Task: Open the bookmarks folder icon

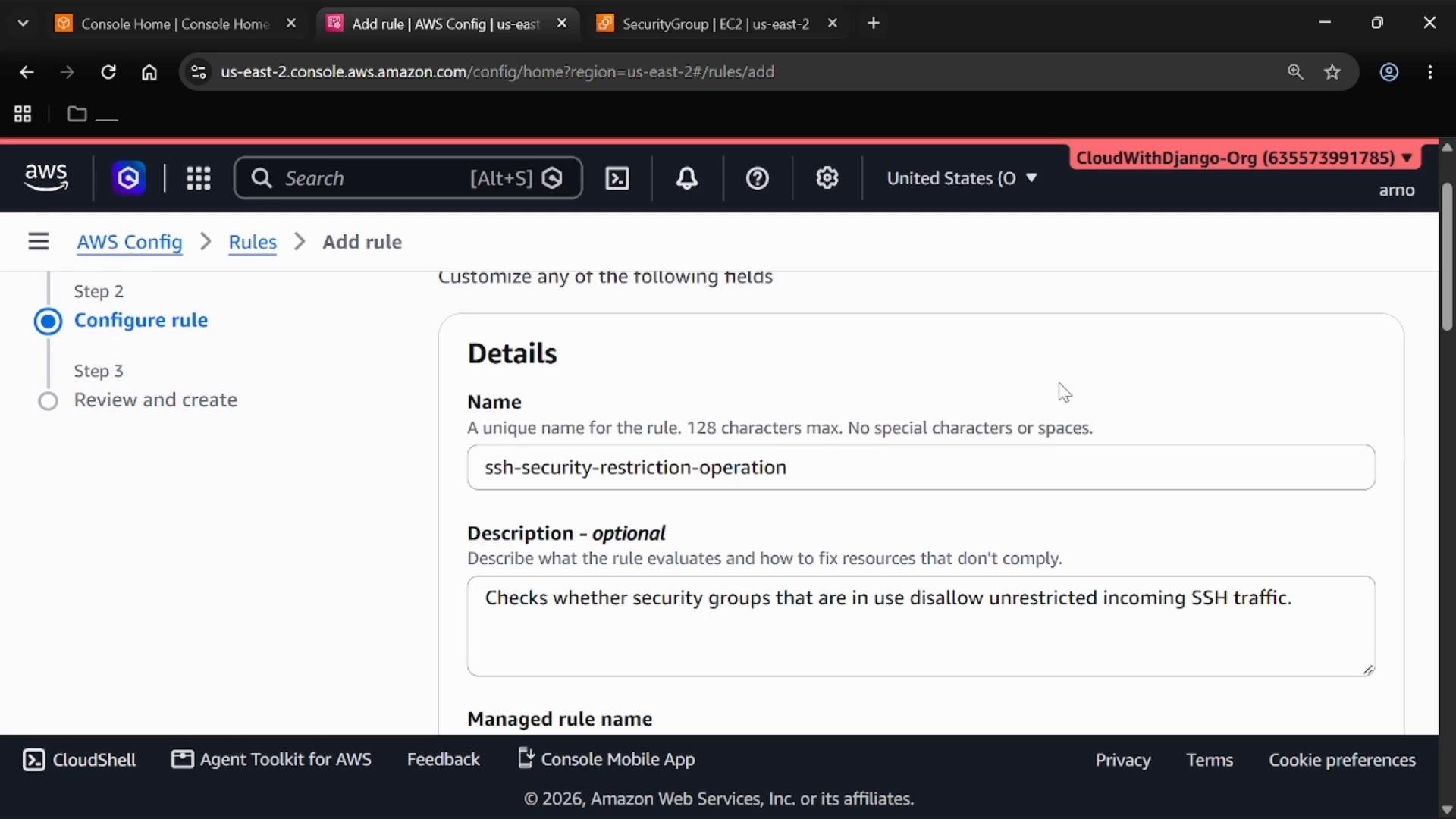Action: click(77, 114)
